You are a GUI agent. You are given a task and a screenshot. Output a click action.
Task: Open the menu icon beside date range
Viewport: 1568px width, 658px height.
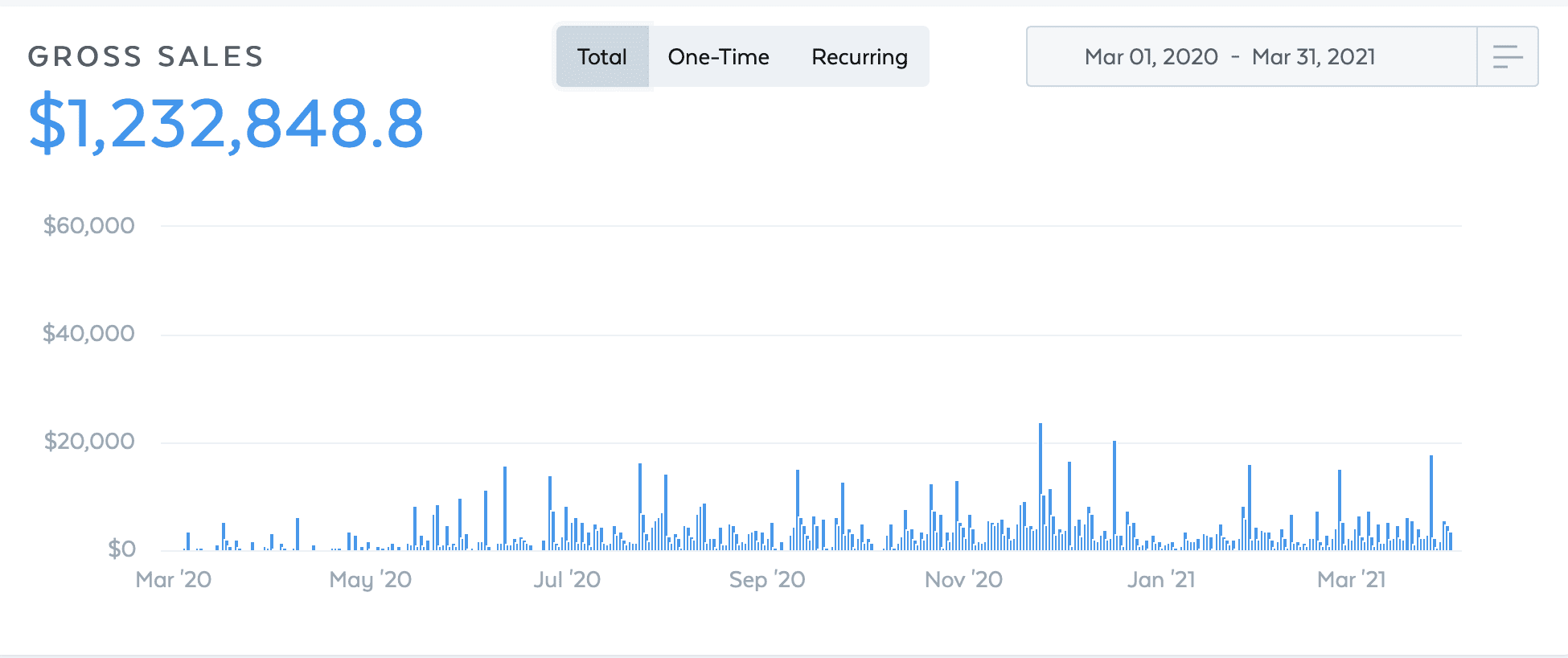click(x=1507, y=57)
